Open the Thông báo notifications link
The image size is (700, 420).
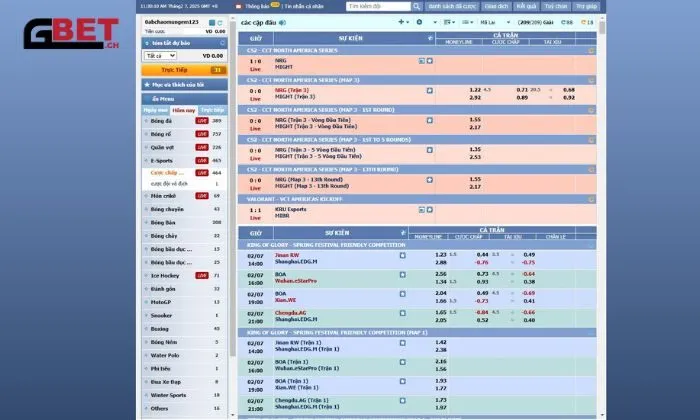coord(257,6)
